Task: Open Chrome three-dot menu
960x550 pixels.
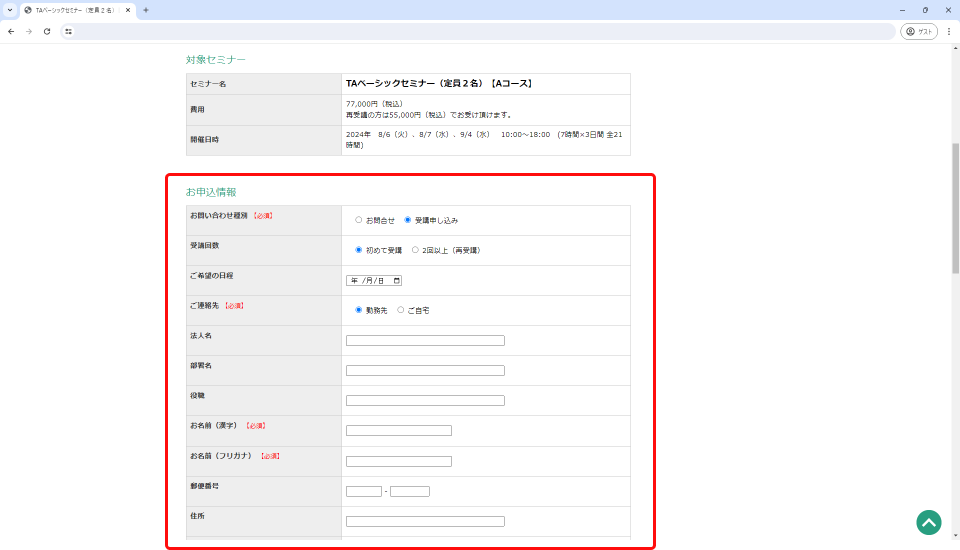Action: pyautogui.click(x=949, y=31)
